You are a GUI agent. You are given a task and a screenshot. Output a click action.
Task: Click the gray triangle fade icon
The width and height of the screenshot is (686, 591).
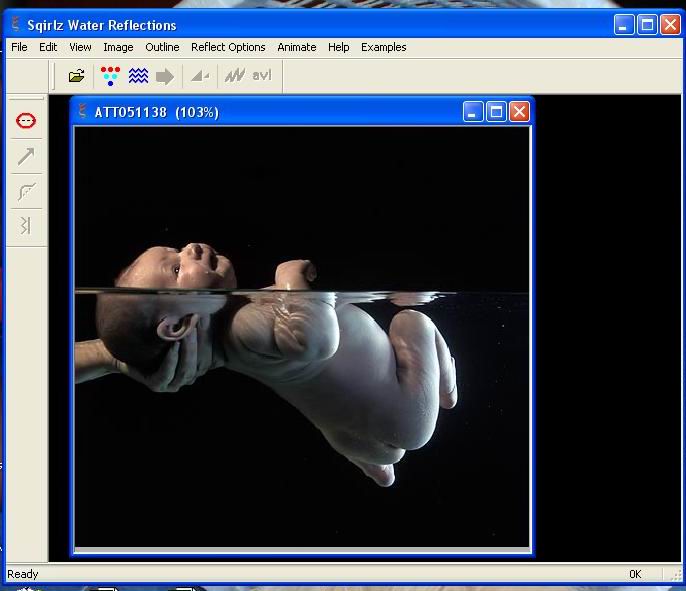[x=200, y=76]
